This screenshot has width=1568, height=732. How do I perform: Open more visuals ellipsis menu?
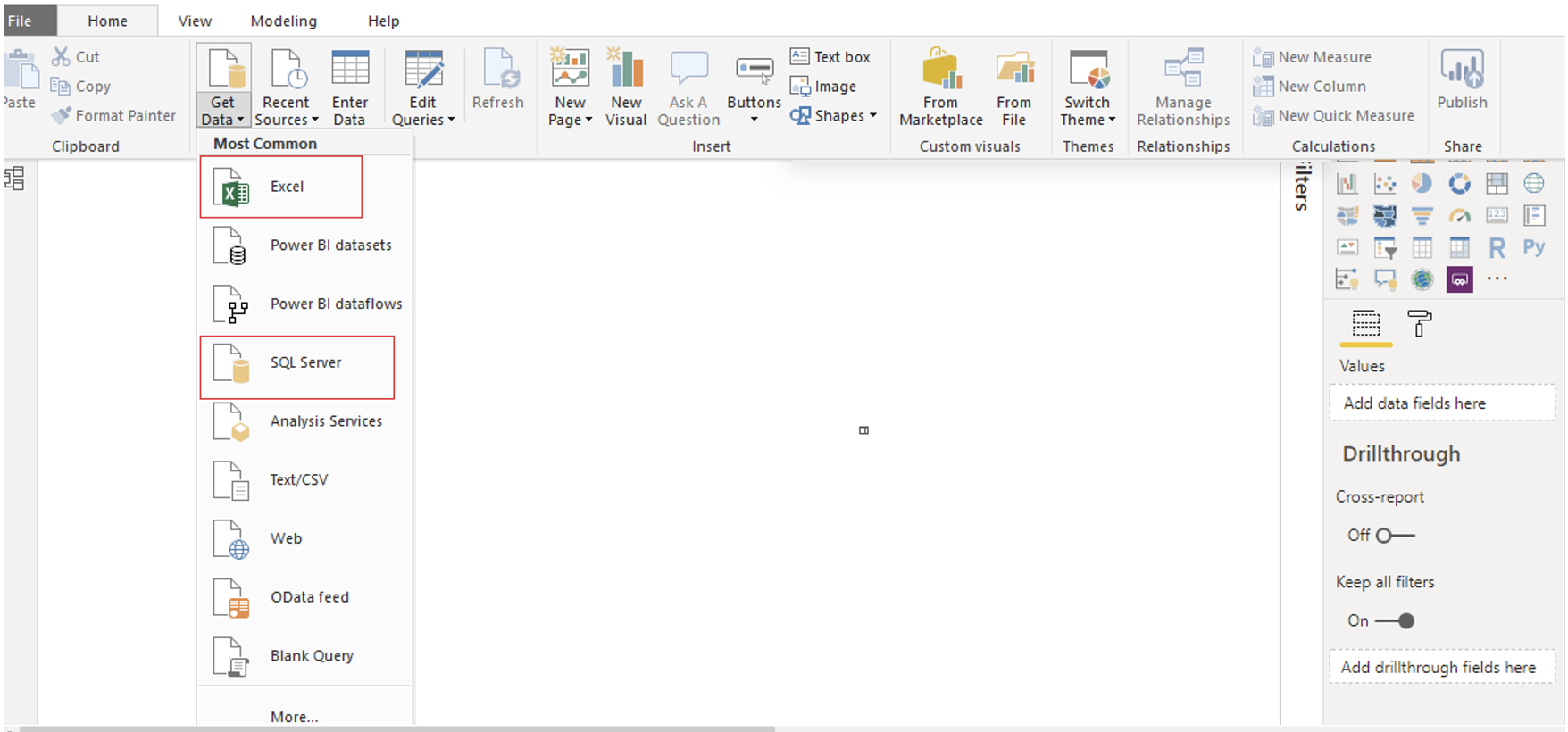click(x=1497, y=279)
